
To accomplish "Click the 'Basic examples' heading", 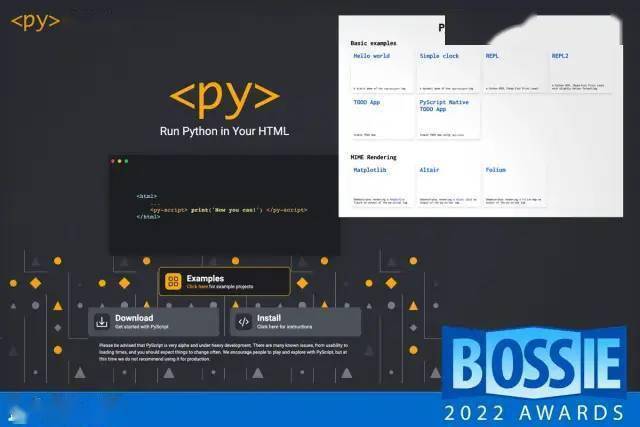I will pyautogui.click(x=373, y=43).
